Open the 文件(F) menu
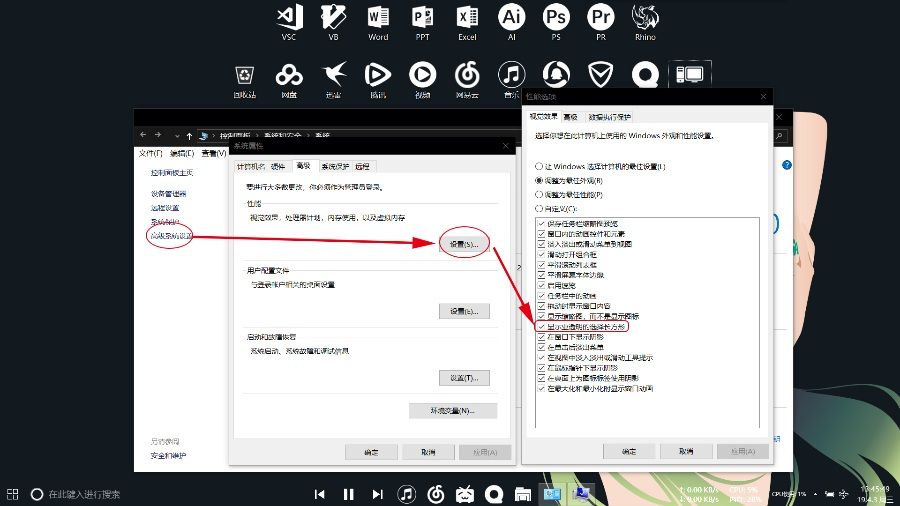This screenshot has height=506, width=900. [150, 153]
